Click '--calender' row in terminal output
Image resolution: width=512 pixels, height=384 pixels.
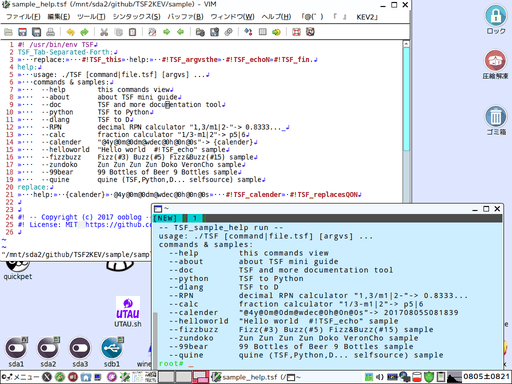(313, 313)
